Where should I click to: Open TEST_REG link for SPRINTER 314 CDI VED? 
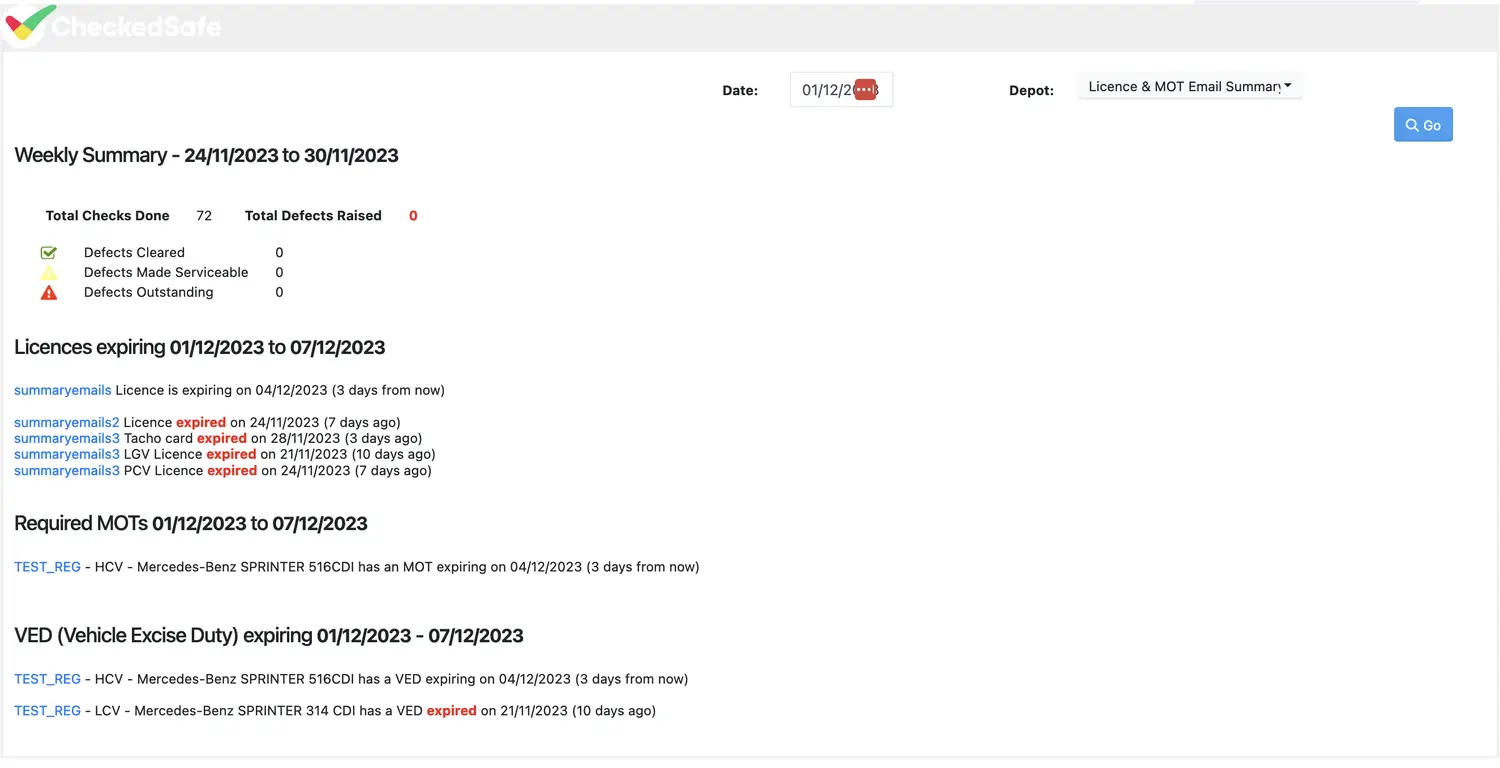[47, 711]
